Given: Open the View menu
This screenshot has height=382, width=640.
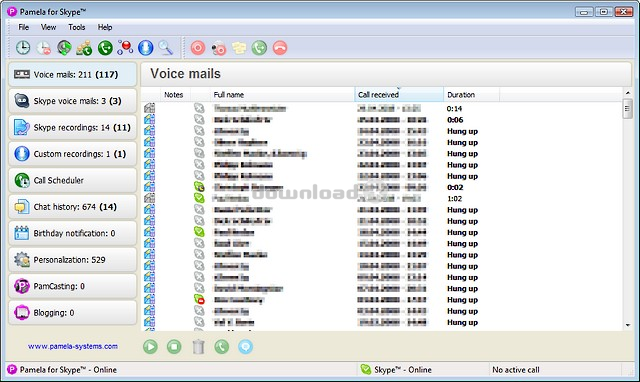Looking at the screenshot, I should click(x=48, y=27).
